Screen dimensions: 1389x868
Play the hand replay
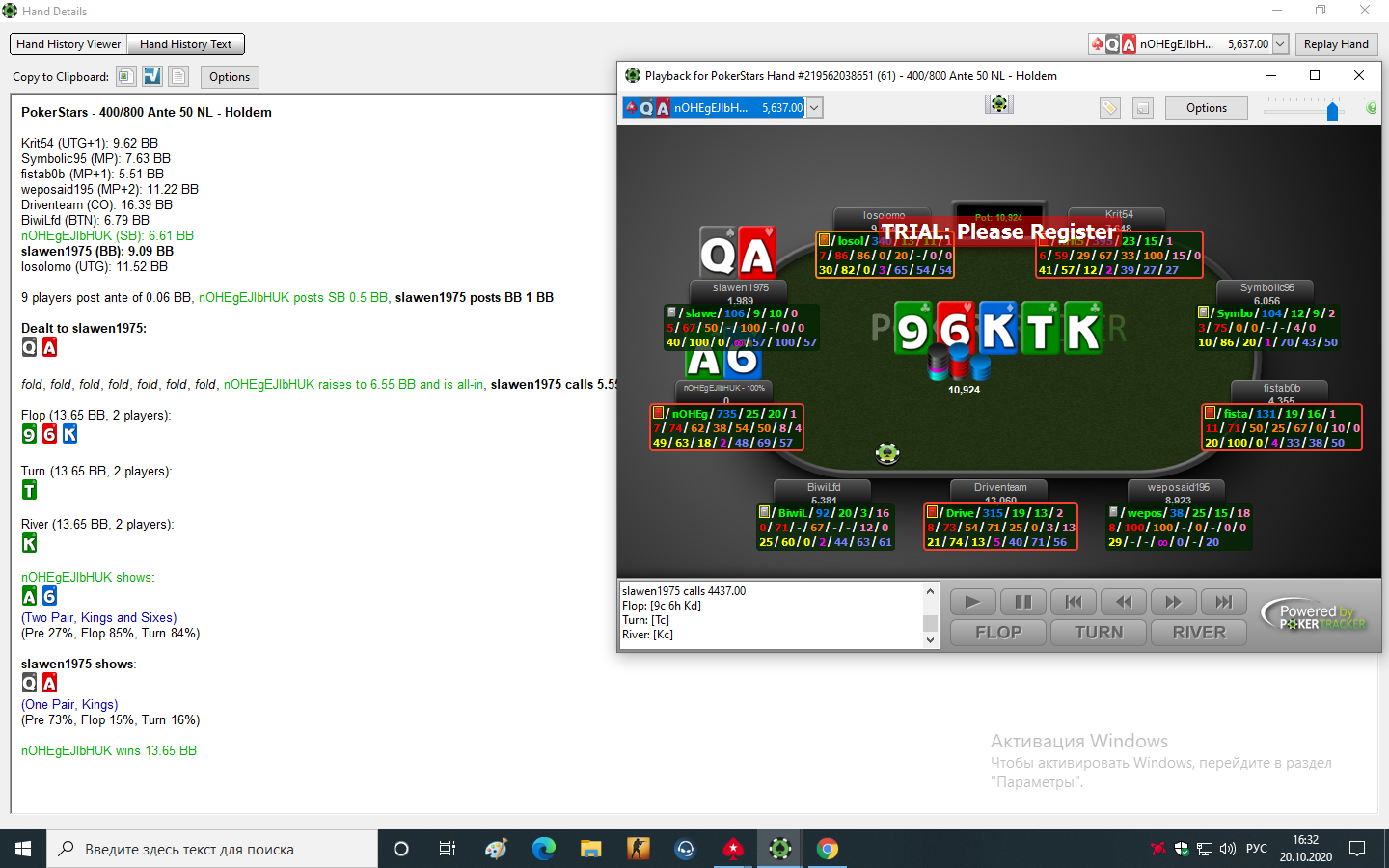coord(973,602)
